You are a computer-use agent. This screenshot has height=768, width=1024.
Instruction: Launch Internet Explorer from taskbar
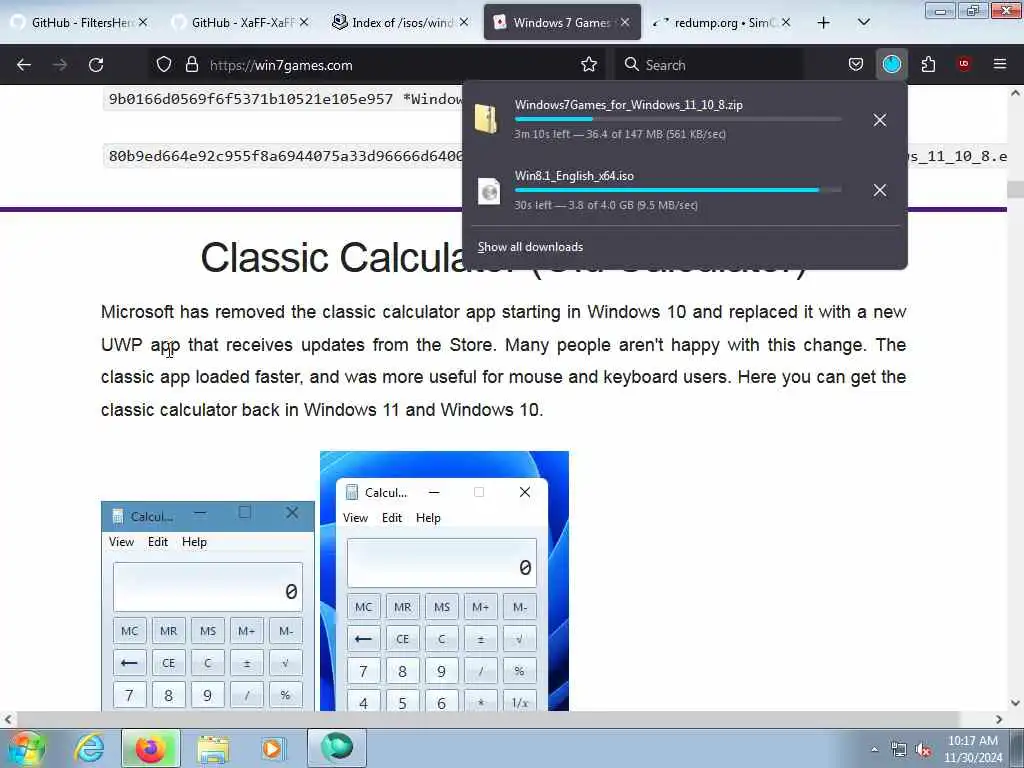click(x=89, y=748)
